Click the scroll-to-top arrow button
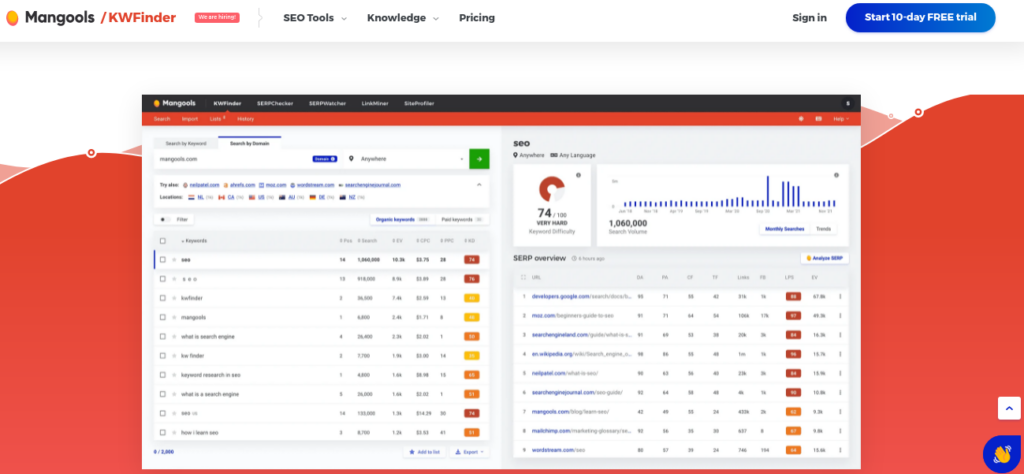 point(1009,408)
